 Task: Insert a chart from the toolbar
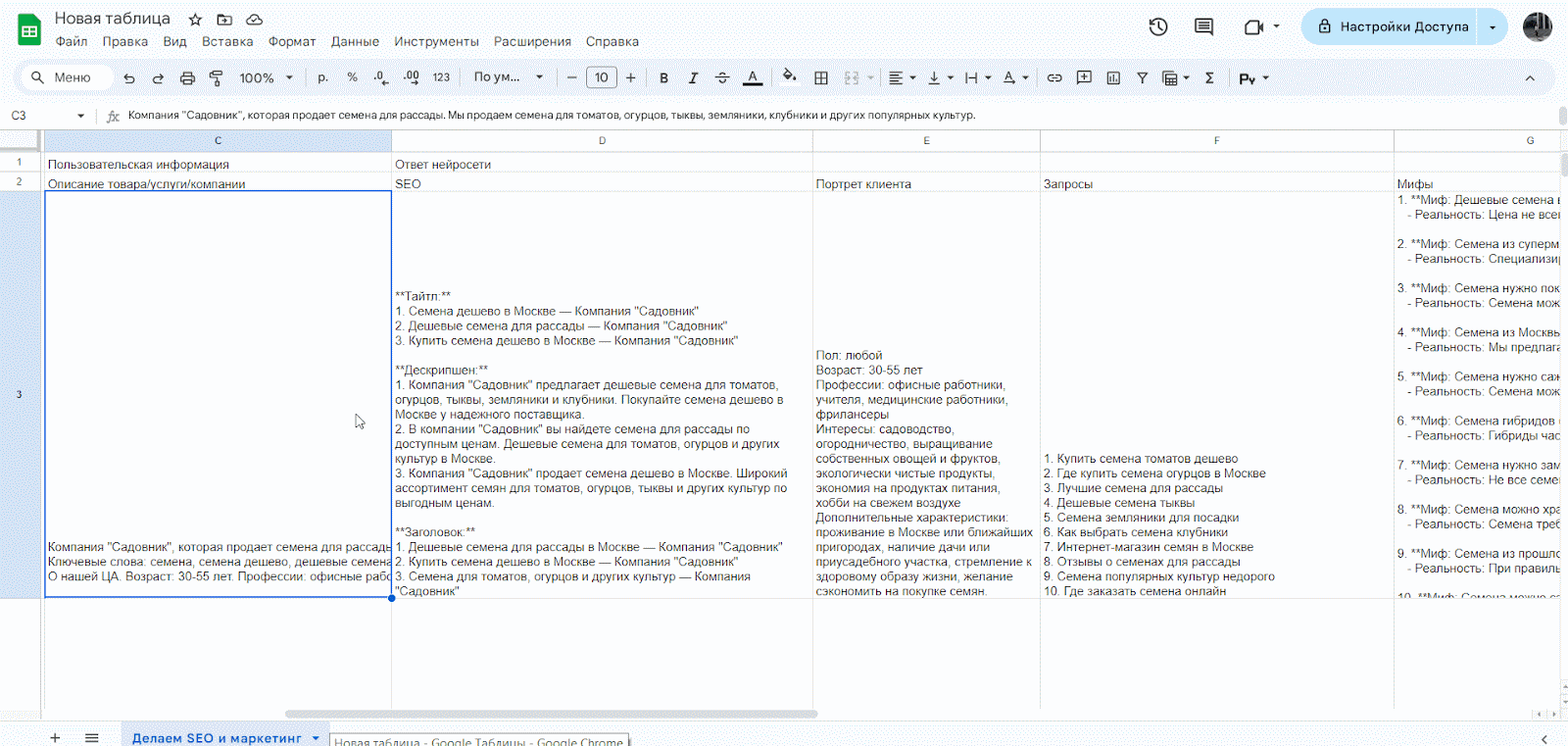tap(1113, 77)
